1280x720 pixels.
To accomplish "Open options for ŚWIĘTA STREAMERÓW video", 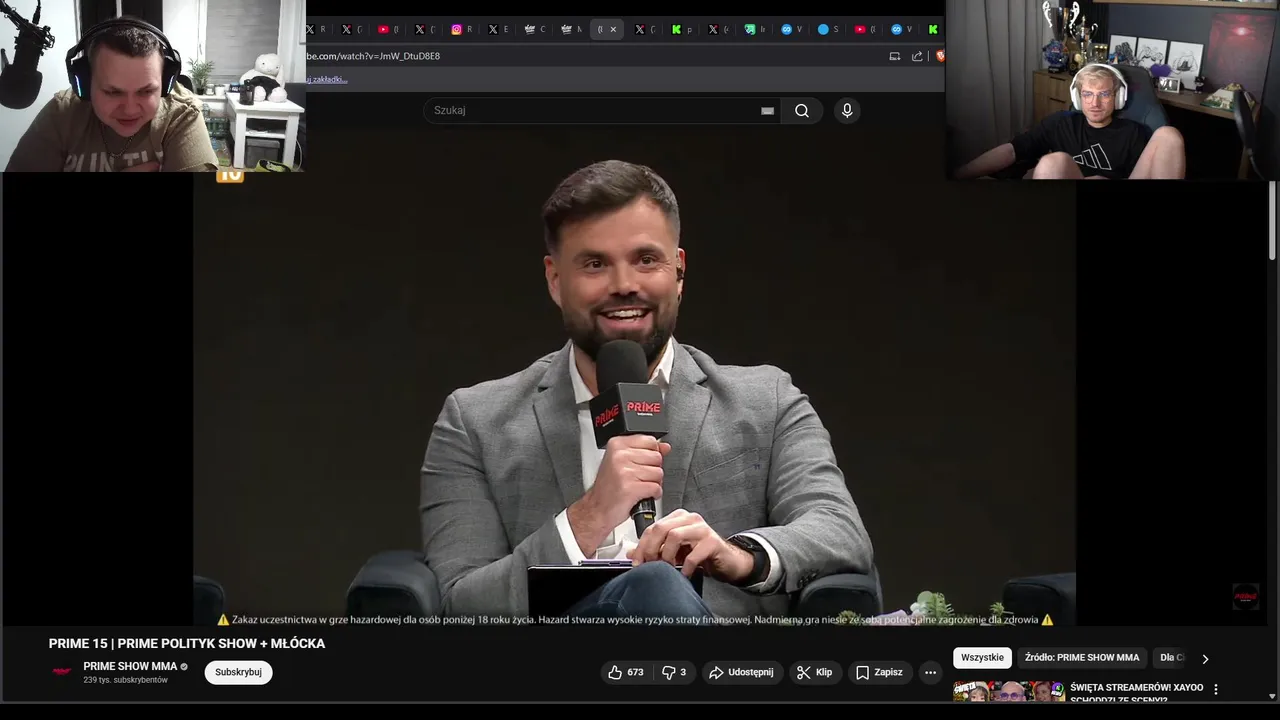I will 1216,689.
